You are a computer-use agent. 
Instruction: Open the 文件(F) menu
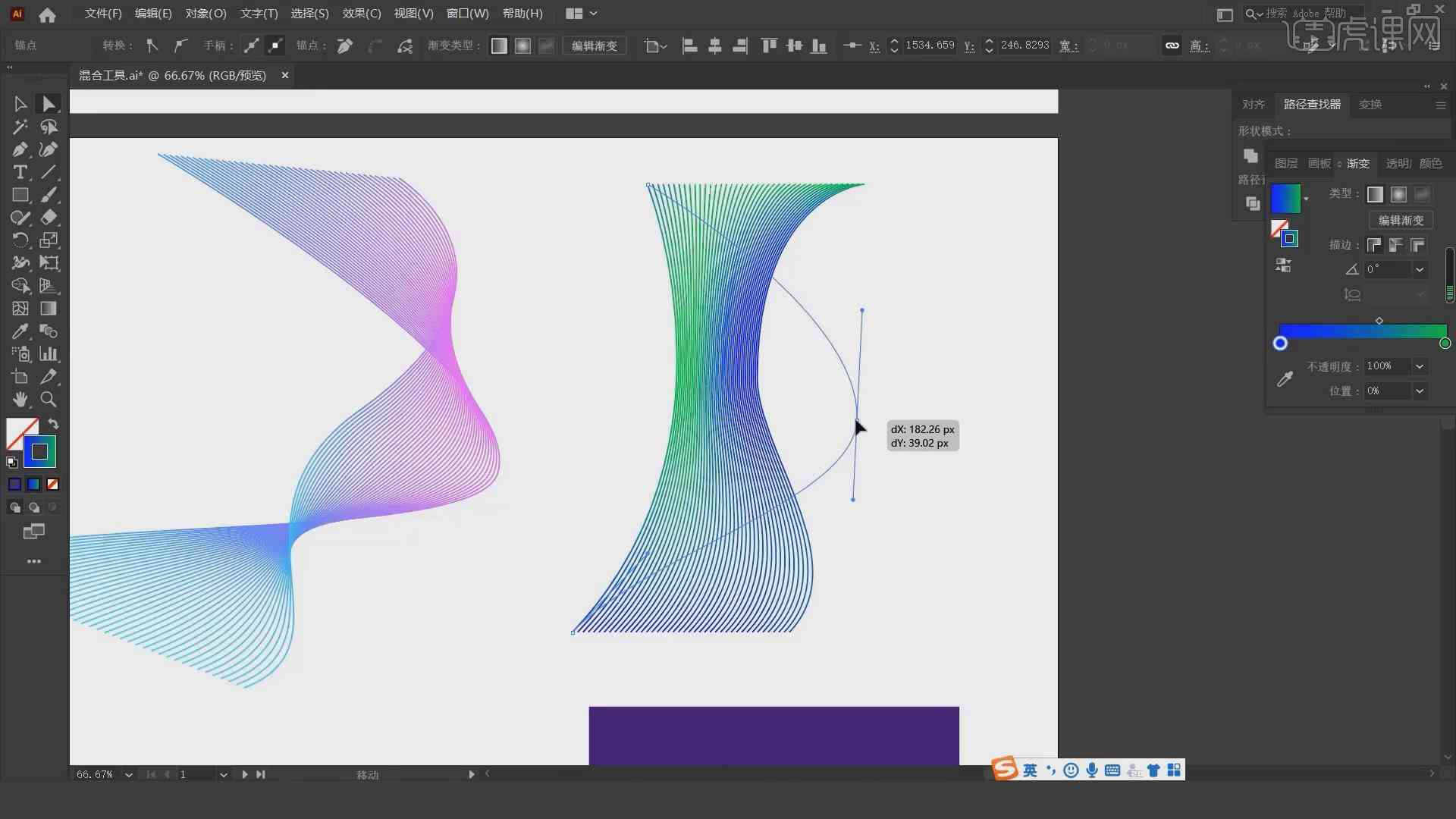coord(103,14)
